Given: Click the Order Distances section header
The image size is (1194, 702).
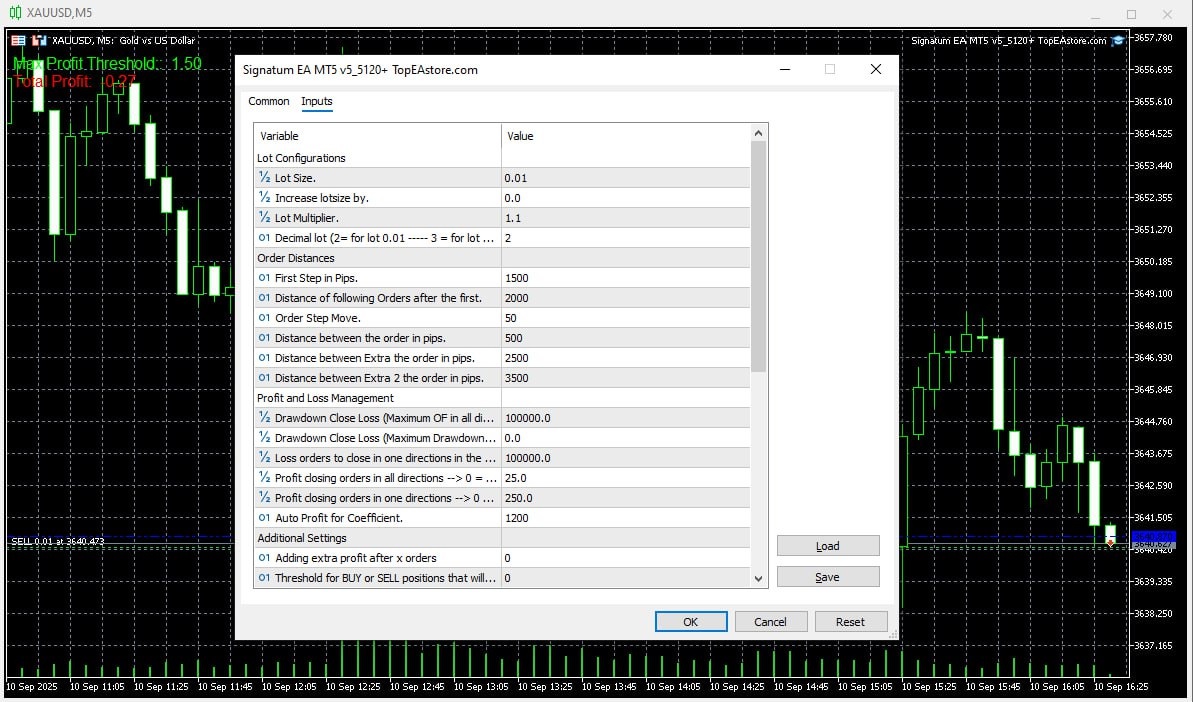Looking at the screenshot, I should [296, 258].
